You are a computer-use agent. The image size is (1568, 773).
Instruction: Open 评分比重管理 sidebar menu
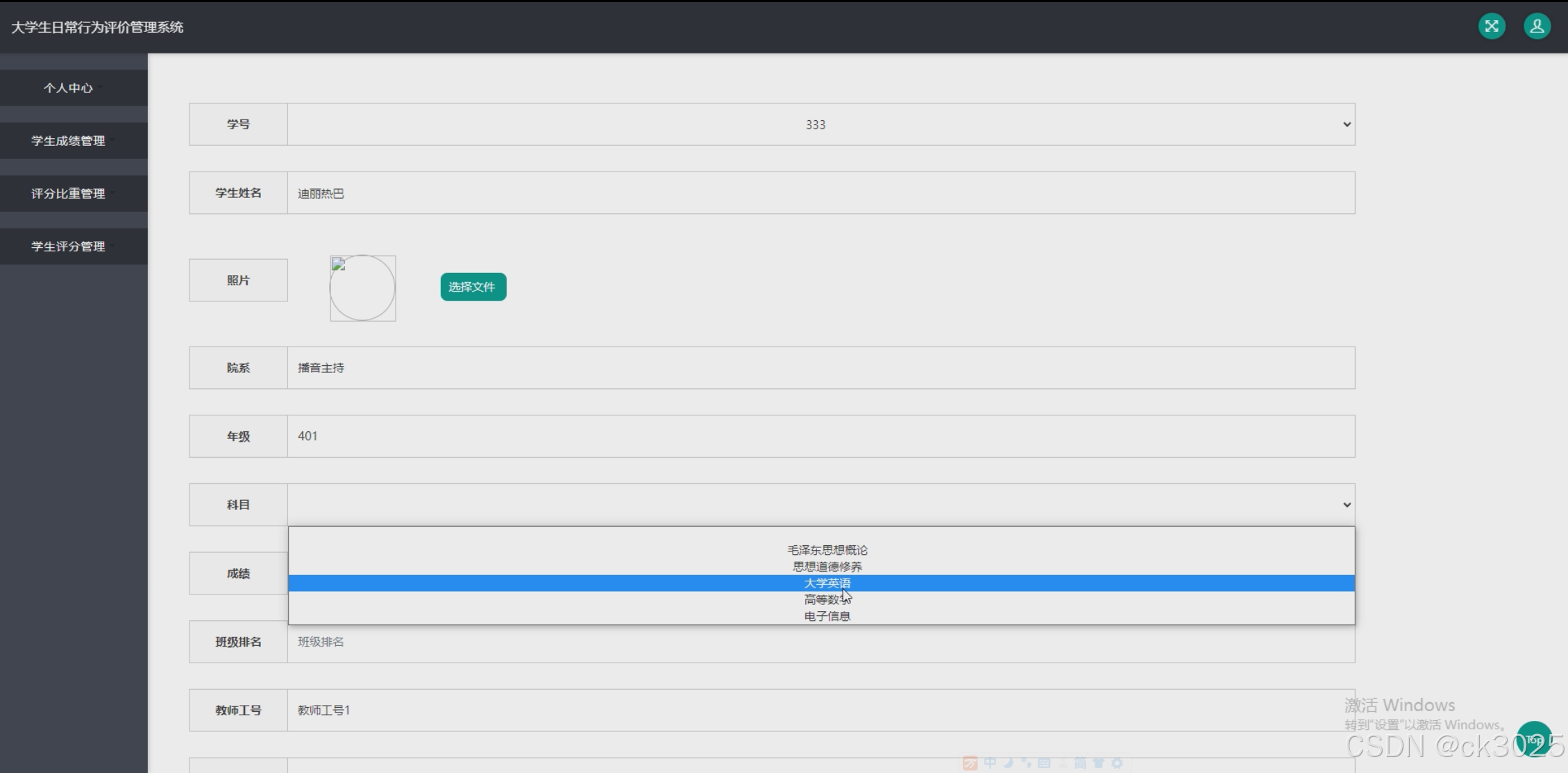click(68, 194)
